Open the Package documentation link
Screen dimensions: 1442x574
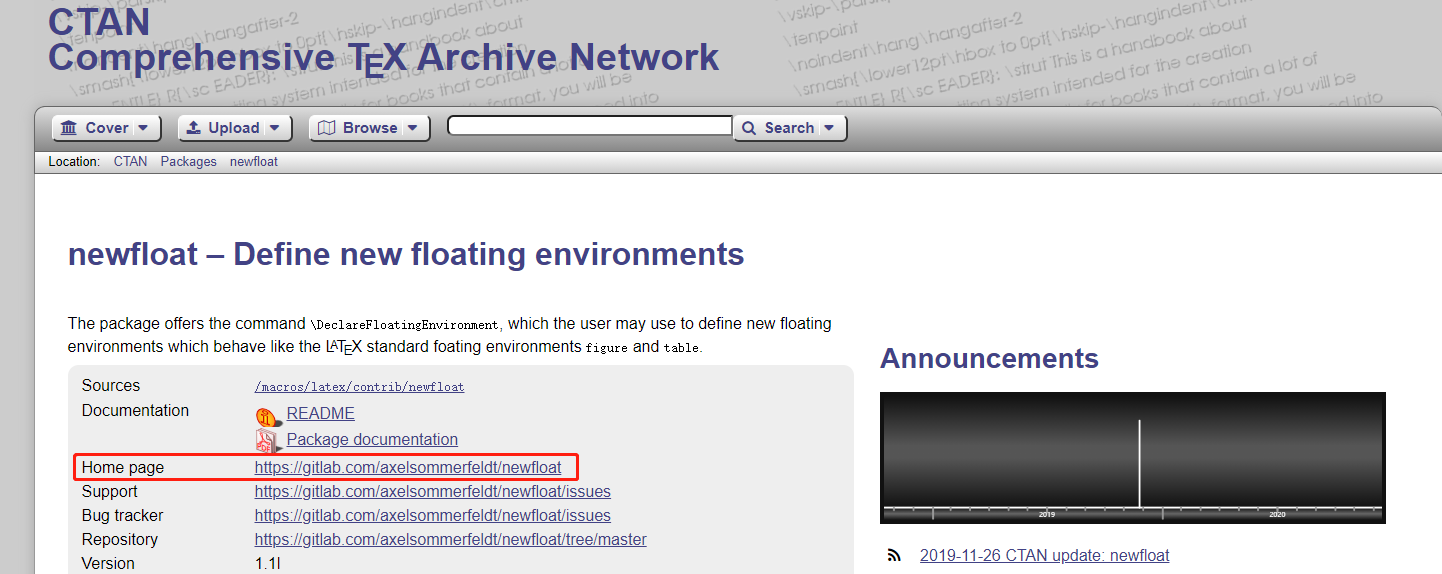click(x=372, y=439)
